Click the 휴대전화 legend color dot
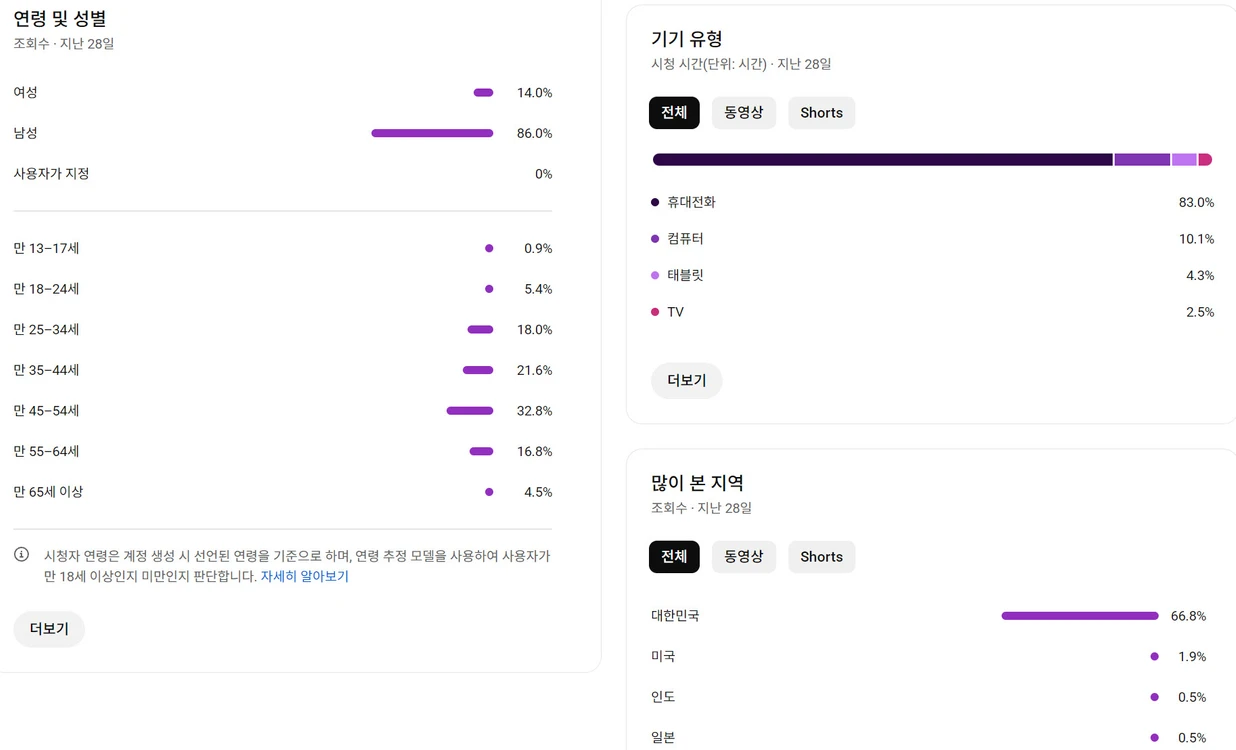1236x750 pixels. [x=655, y=202]
